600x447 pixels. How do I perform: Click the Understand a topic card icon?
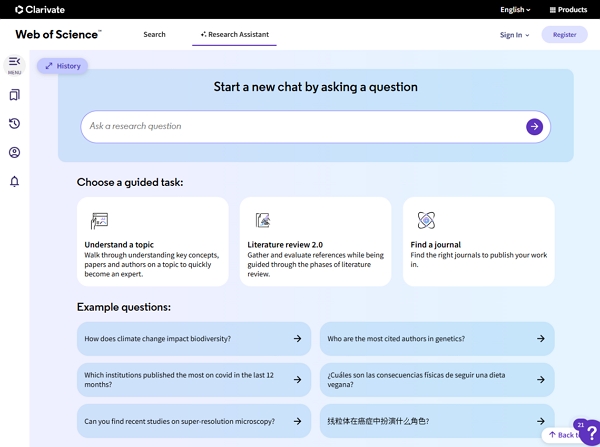(99, 221)
